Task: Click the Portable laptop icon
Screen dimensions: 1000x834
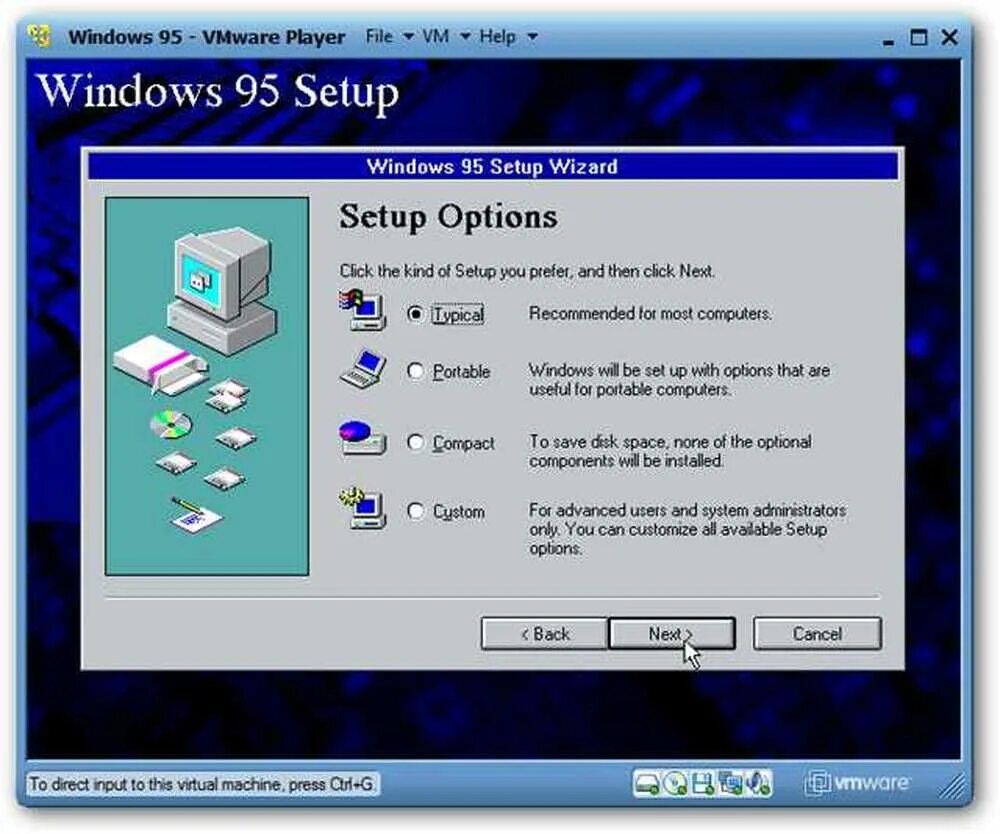Action: click(x=363, y=369)
